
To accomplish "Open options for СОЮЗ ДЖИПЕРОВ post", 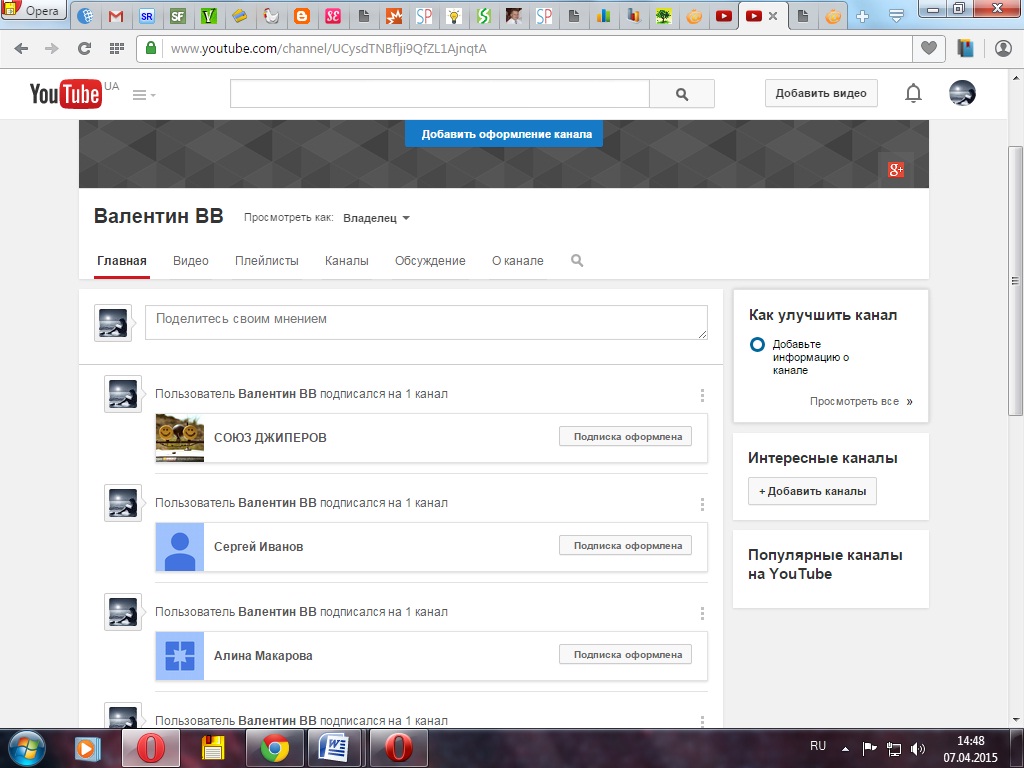I will point(702,395).
